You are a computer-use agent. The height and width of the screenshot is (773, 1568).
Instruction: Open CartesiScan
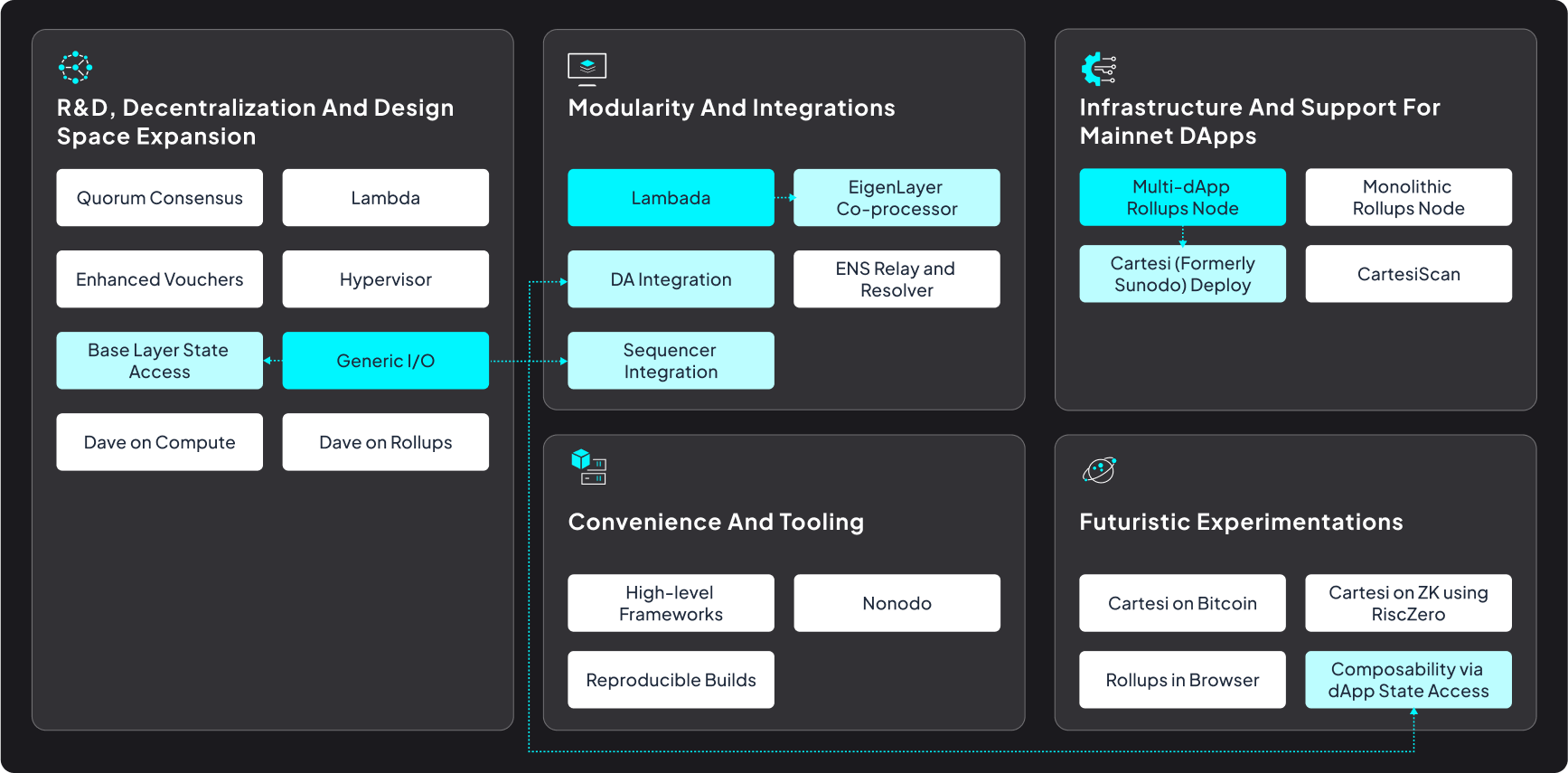coord(1409,274)
